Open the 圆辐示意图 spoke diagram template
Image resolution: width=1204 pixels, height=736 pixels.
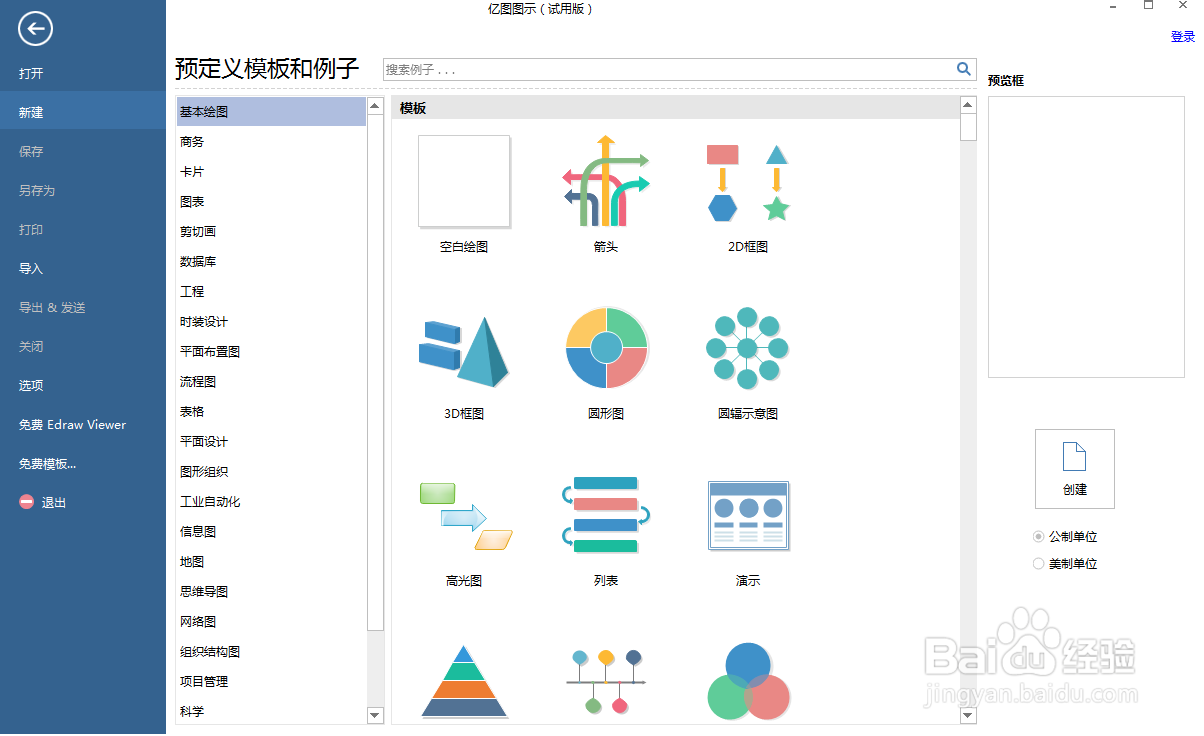747,348
